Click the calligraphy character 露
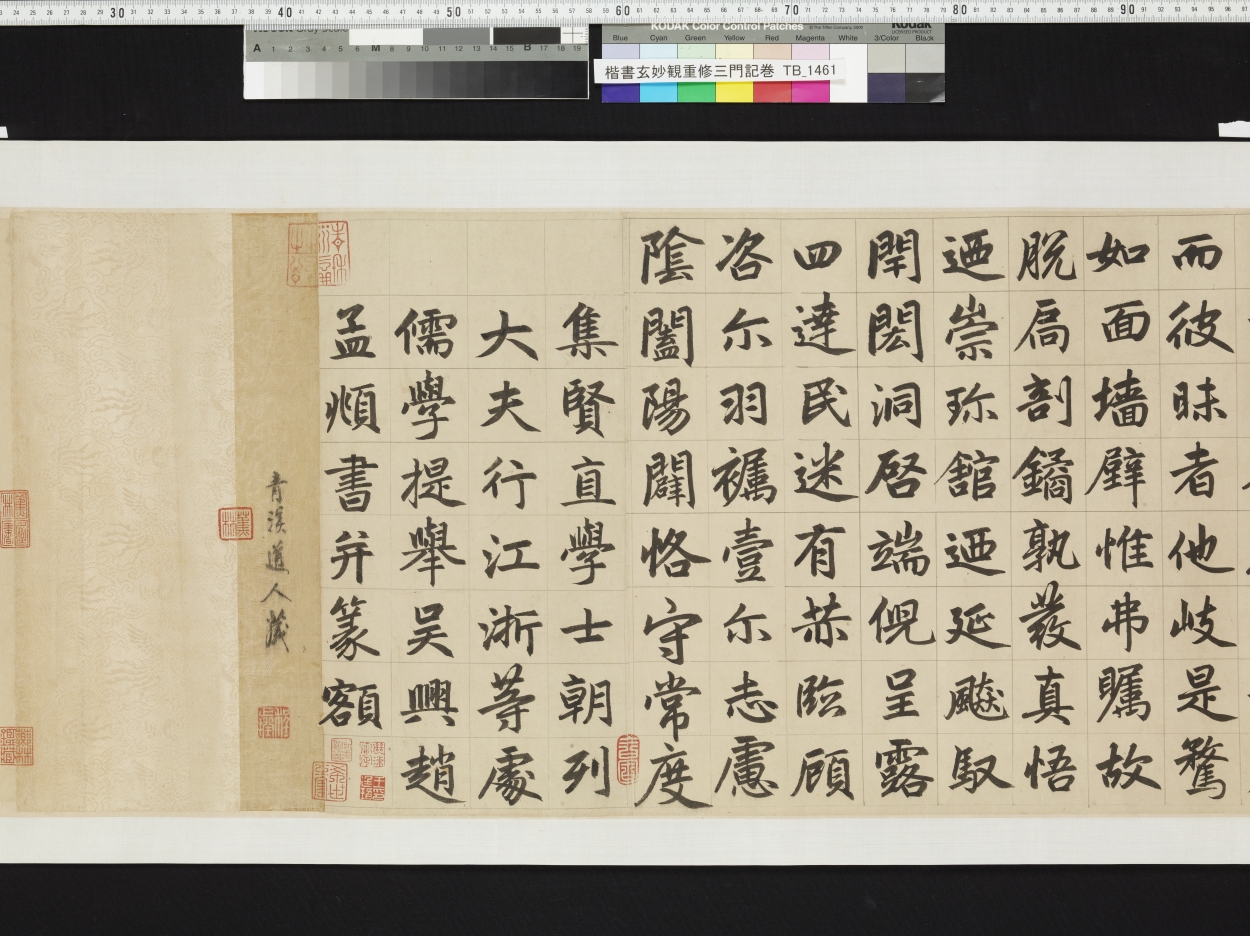1250x936 pixels. [903, 770]
